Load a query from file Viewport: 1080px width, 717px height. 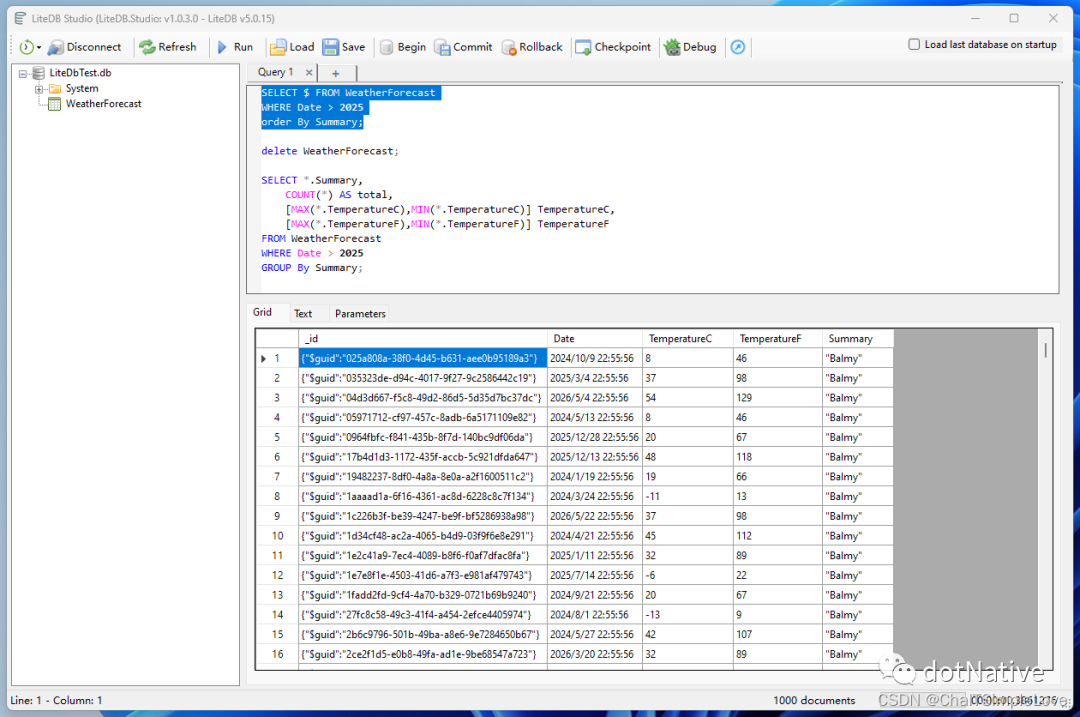tap(294, 46)
